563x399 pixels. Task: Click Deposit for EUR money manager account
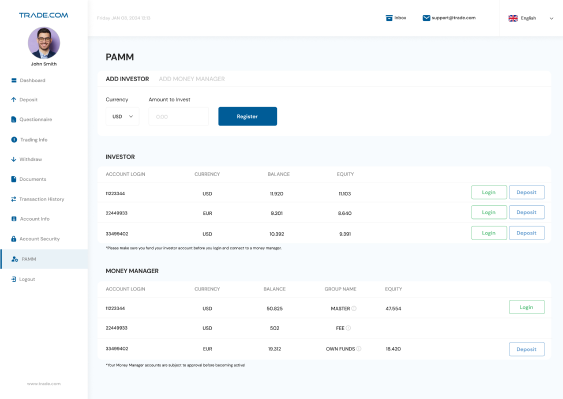click(526, 349)
